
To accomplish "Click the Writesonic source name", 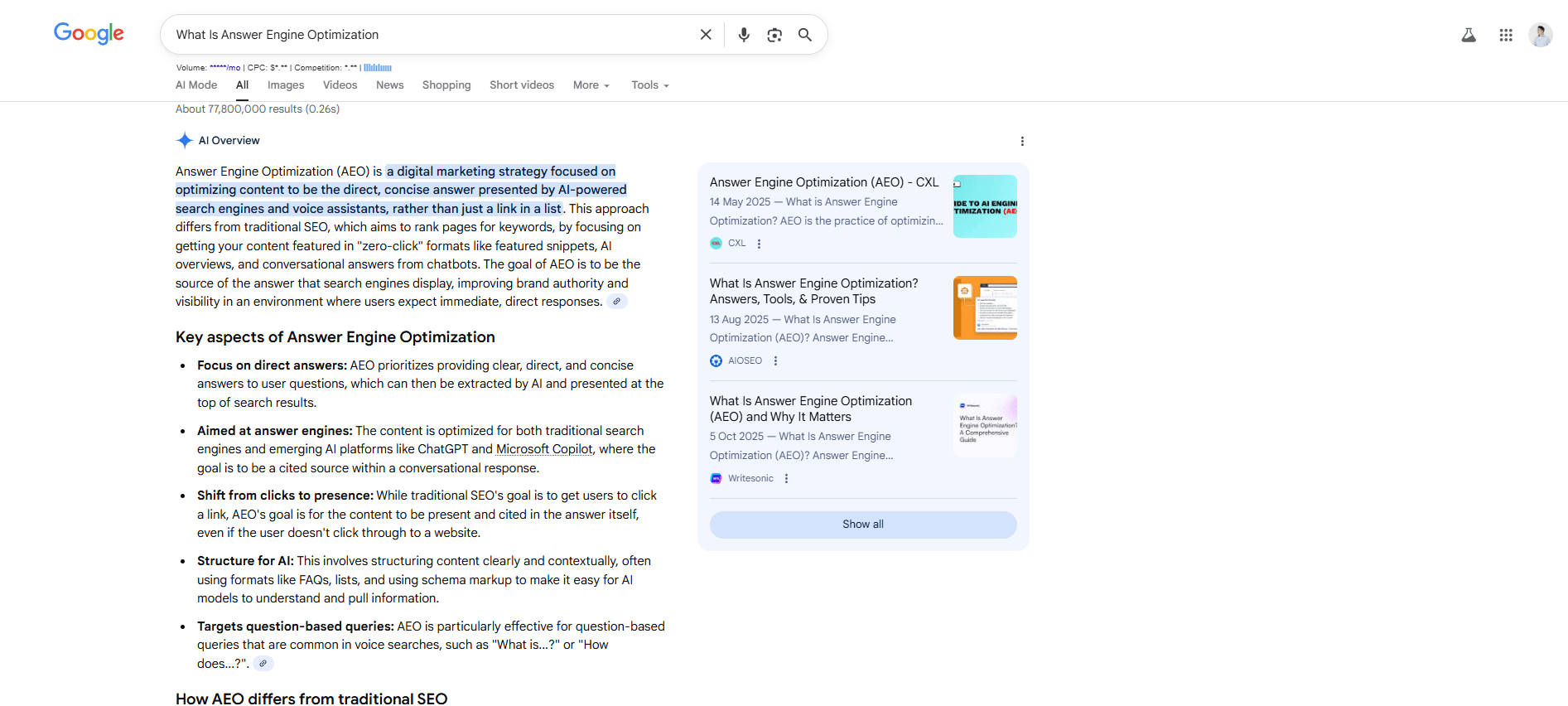I will (x=750, y=479).
